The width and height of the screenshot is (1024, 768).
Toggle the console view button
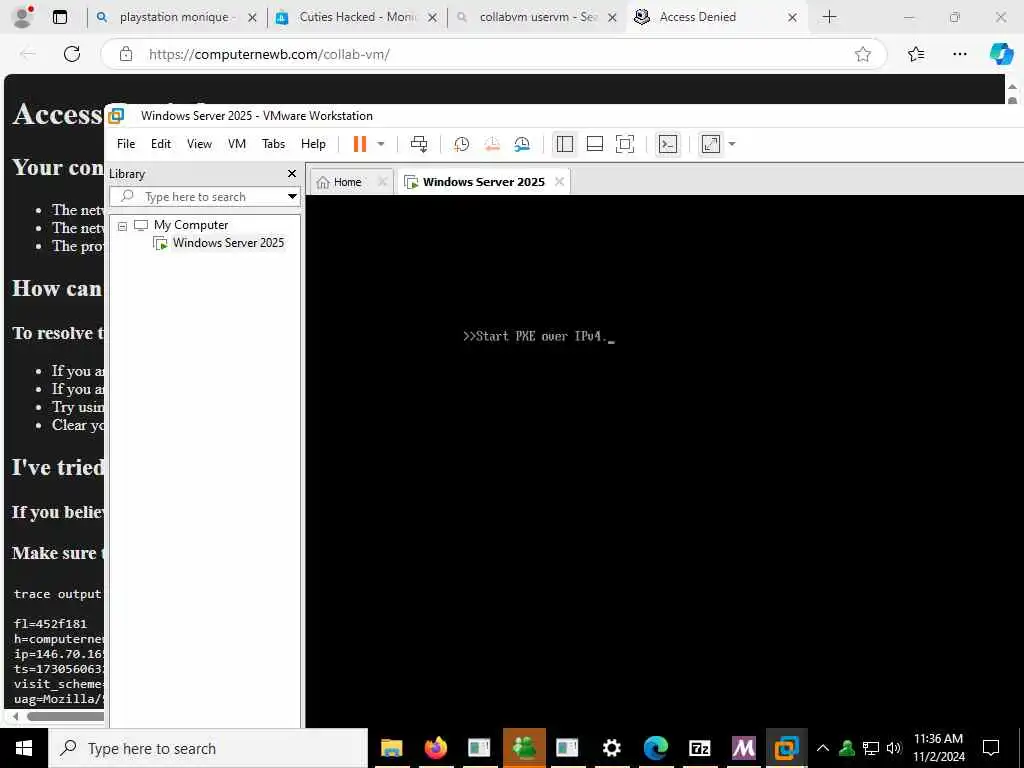(668, 144)
